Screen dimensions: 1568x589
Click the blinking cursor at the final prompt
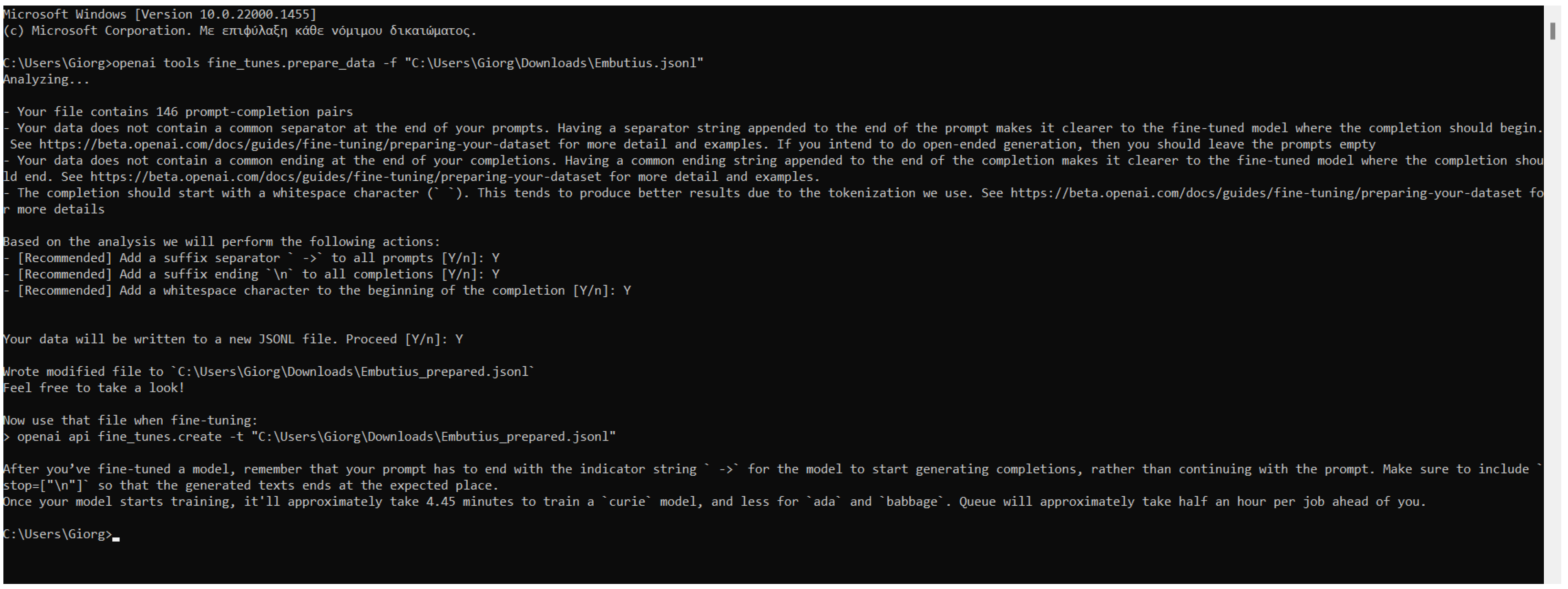(x=116, y=536)
